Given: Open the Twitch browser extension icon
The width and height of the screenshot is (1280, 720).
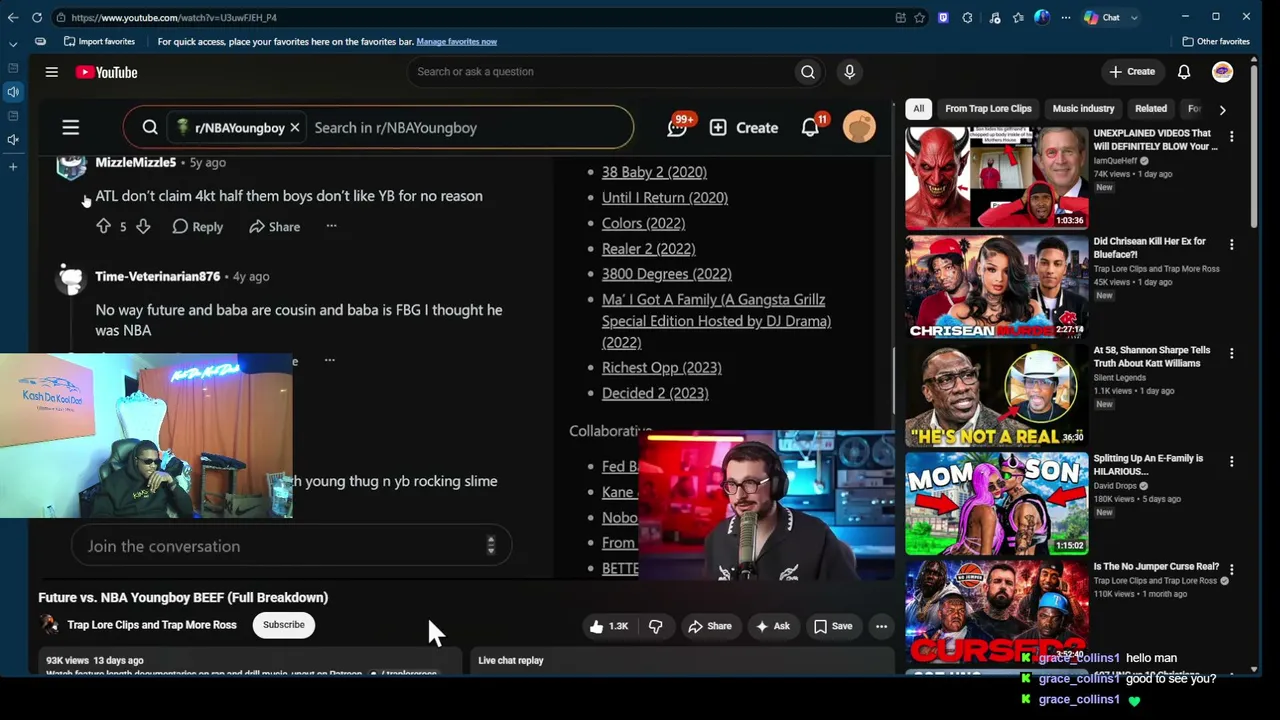Looking at the screenshot, I should click(x=943, y=17).
